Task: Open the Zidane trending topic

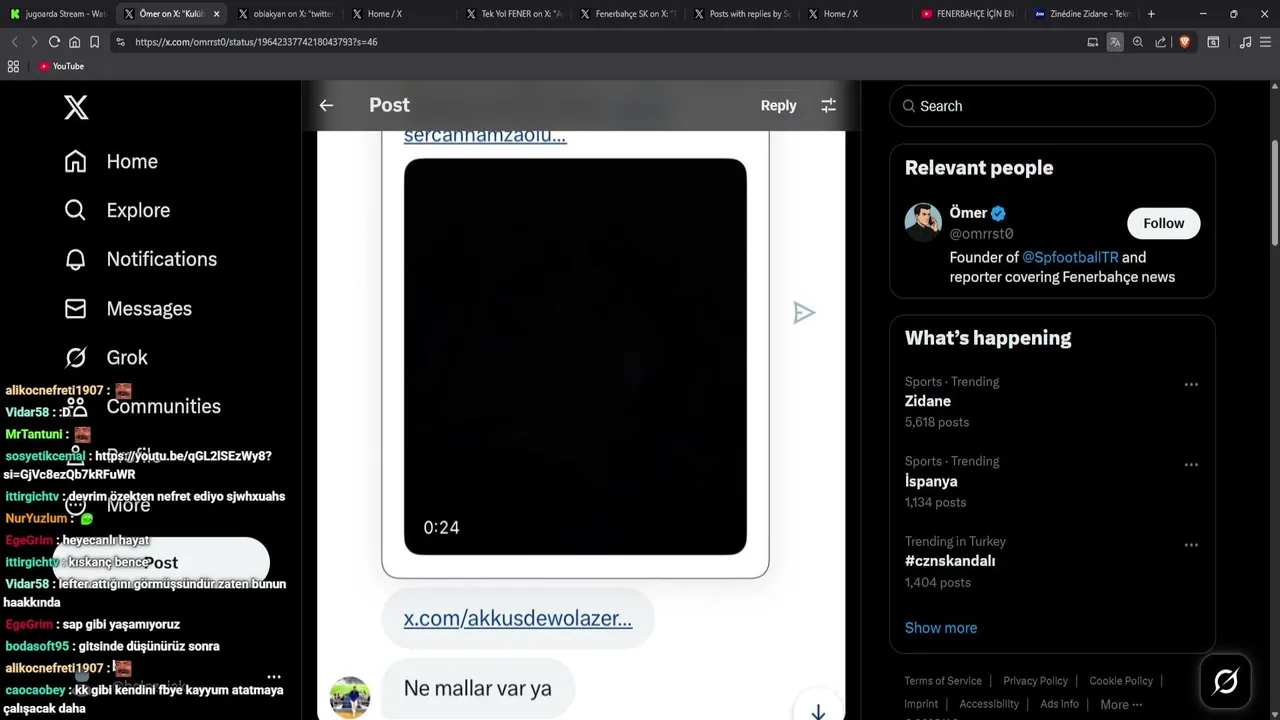Action: pos(928,401)
